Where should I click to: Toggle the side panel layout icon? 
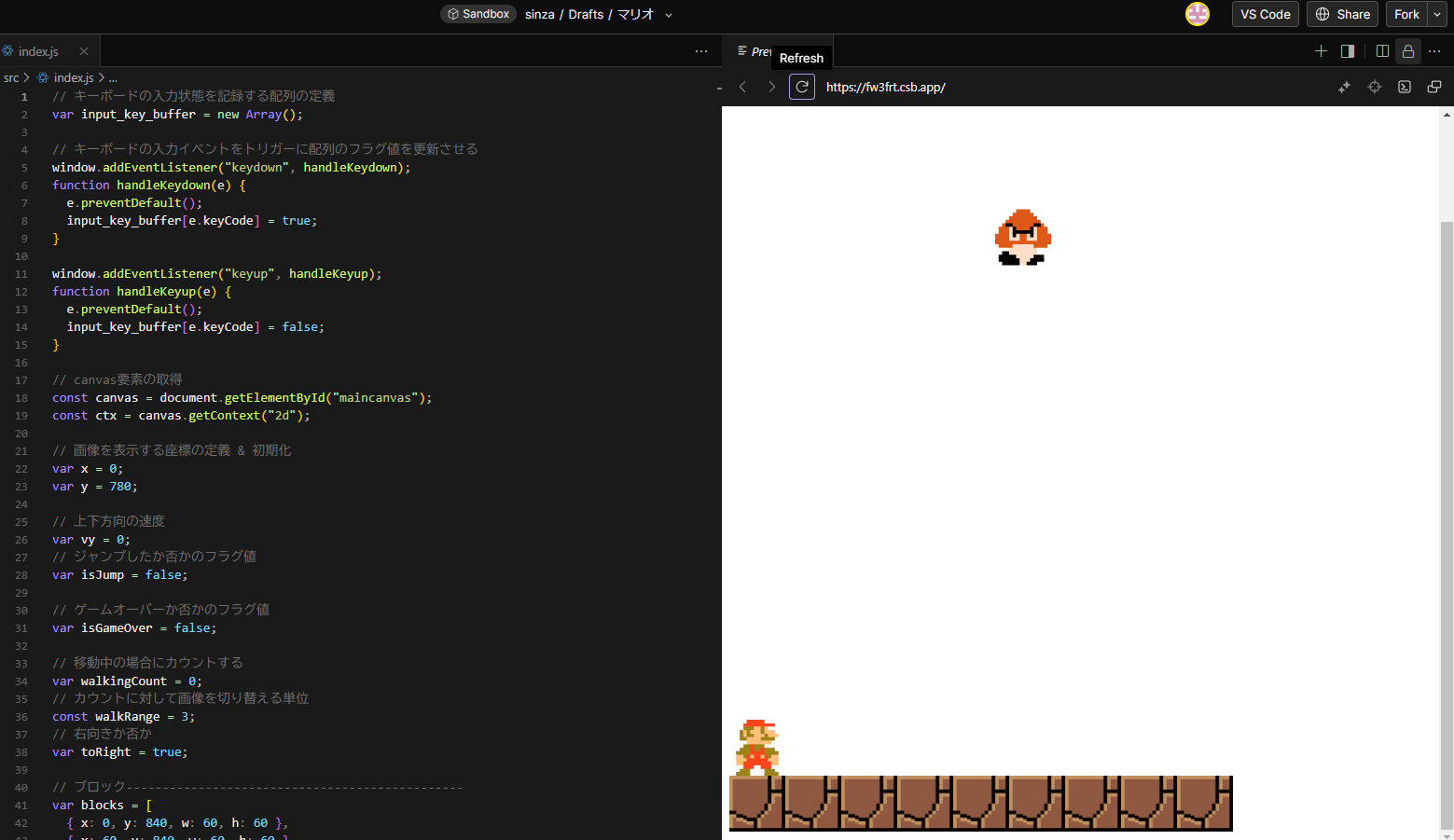click(x=1348, y=51)
